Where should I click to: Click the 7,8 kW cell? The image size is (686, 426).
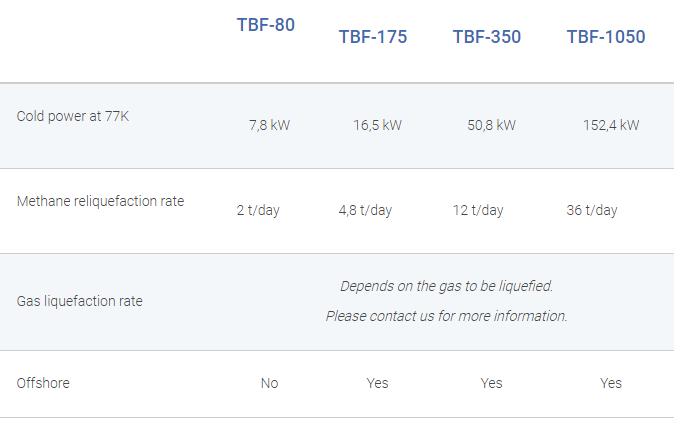click(270, 125)
